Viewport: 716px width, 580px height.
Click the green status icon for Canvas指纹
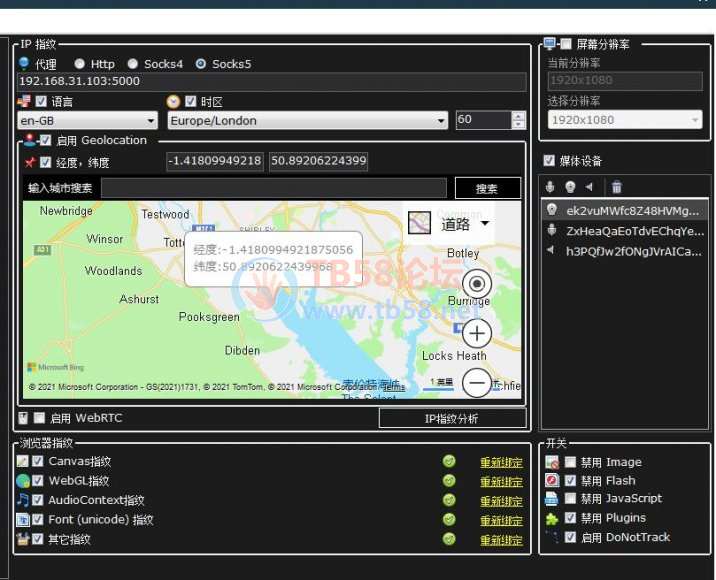click(449, 461)
